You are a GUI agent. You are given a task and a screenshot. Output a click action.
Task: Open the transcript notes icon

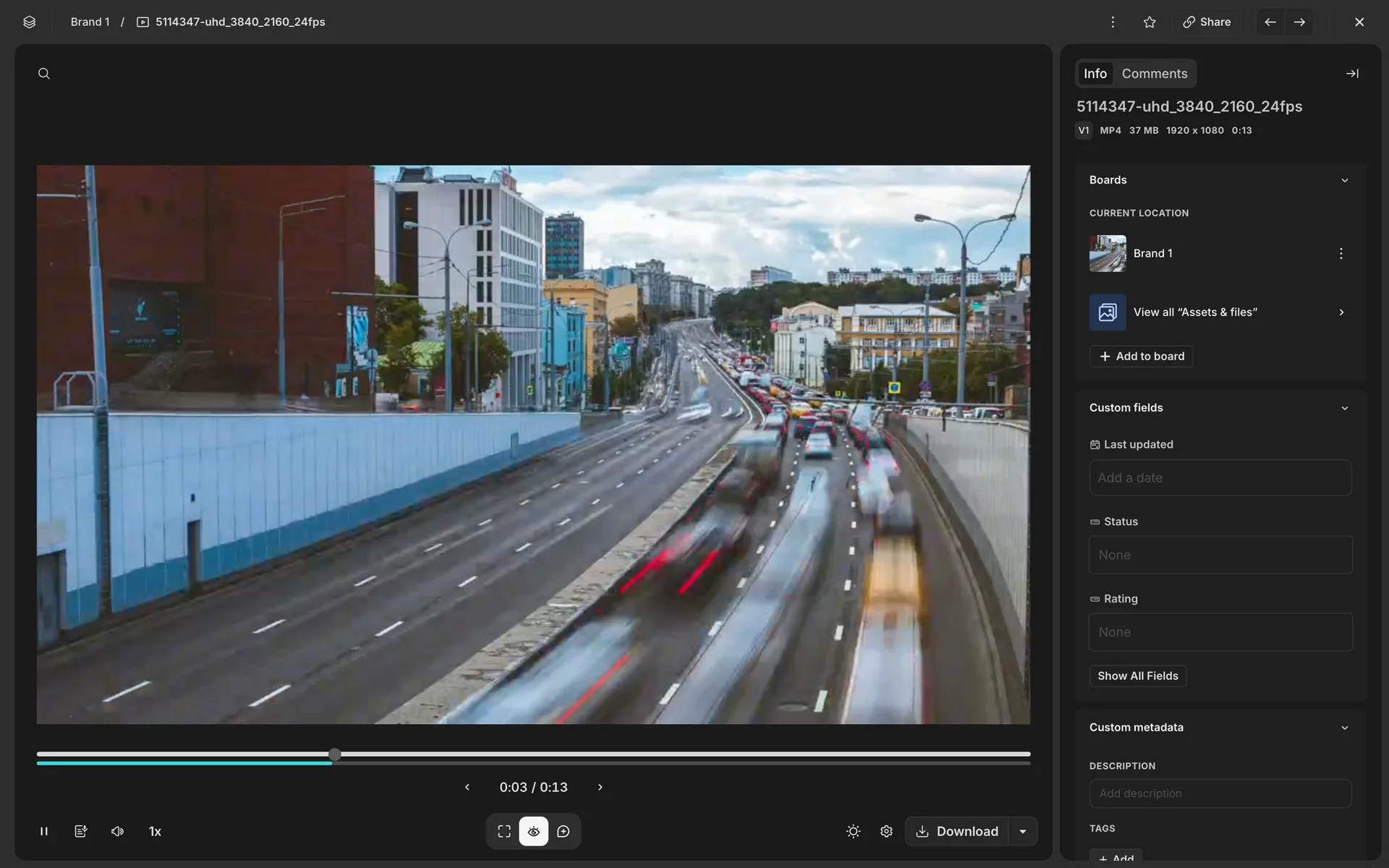coord(81,831)
